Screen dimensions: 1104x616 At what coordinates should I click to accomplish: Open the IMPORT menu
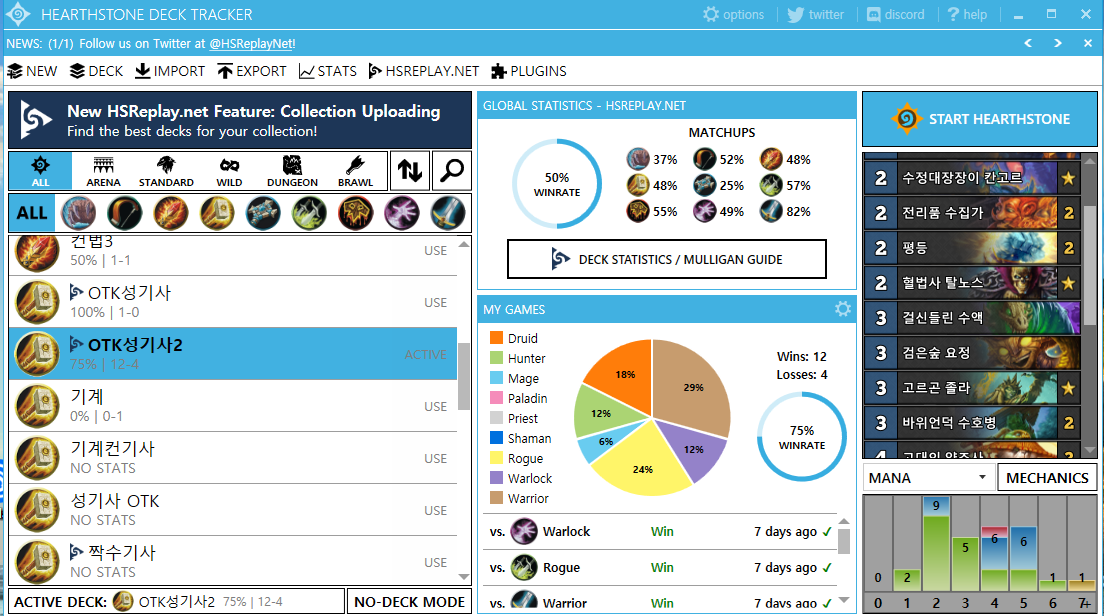pos(170,71)
